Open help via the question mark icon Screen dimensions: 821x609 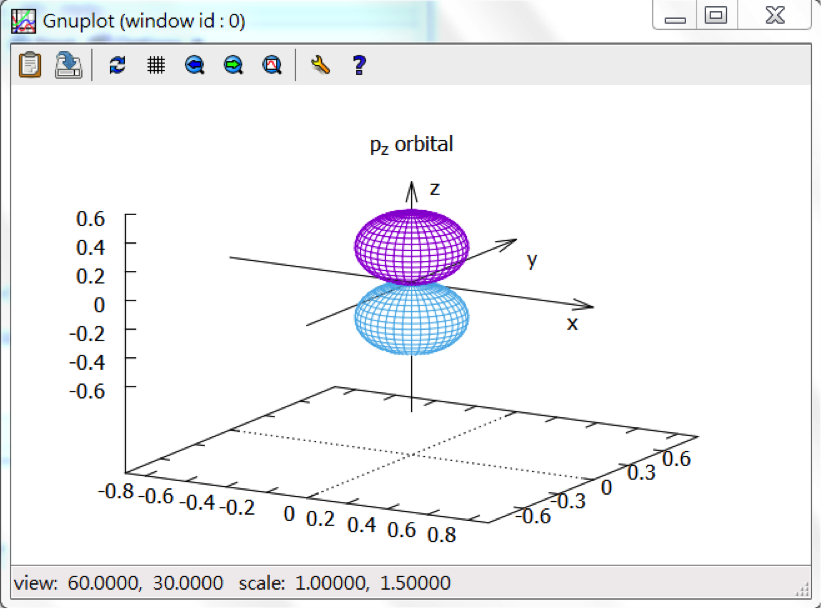pos(359,66)
